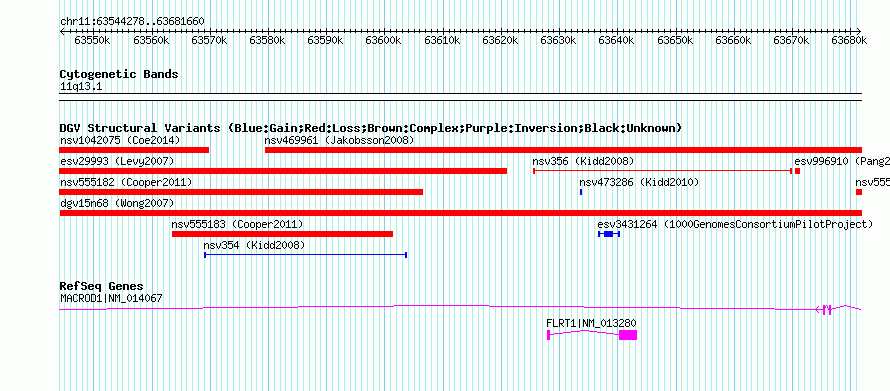The image size is (890, 391).
Task: Open nsv555183 (Cooper2011) variant label
Action: tap(237, 225)
